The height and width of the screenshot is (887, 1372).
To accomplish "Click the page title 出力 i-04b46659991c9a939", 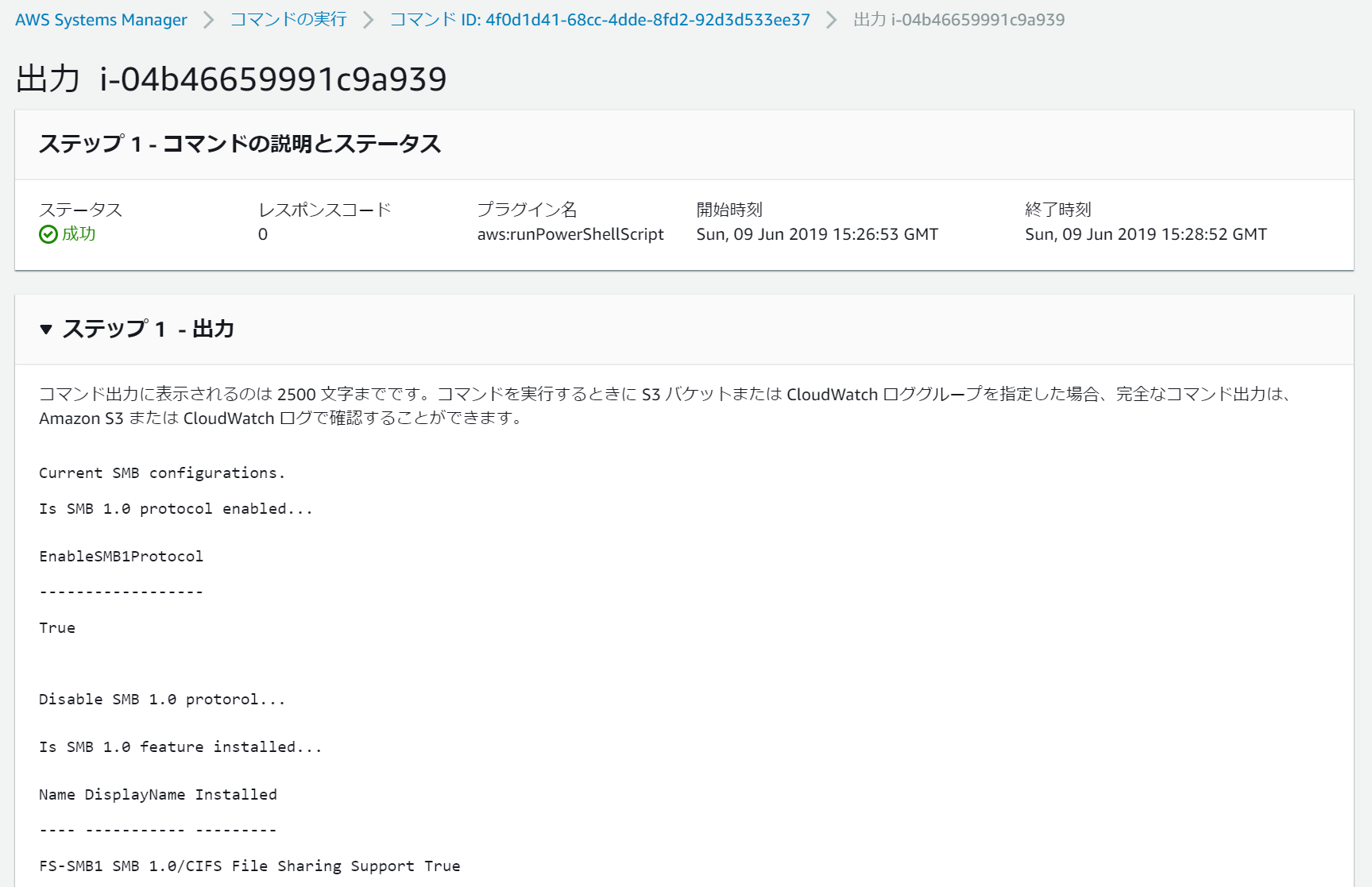I will click(230, 79).
